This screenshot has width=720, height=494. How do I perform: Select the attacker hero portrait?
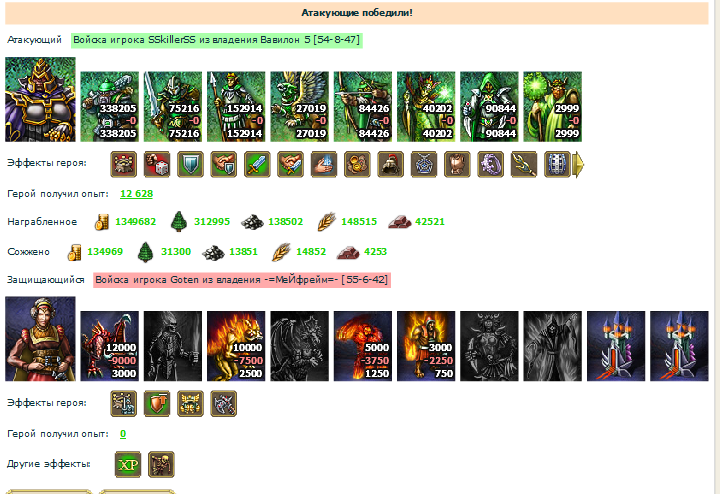point(40,99)
